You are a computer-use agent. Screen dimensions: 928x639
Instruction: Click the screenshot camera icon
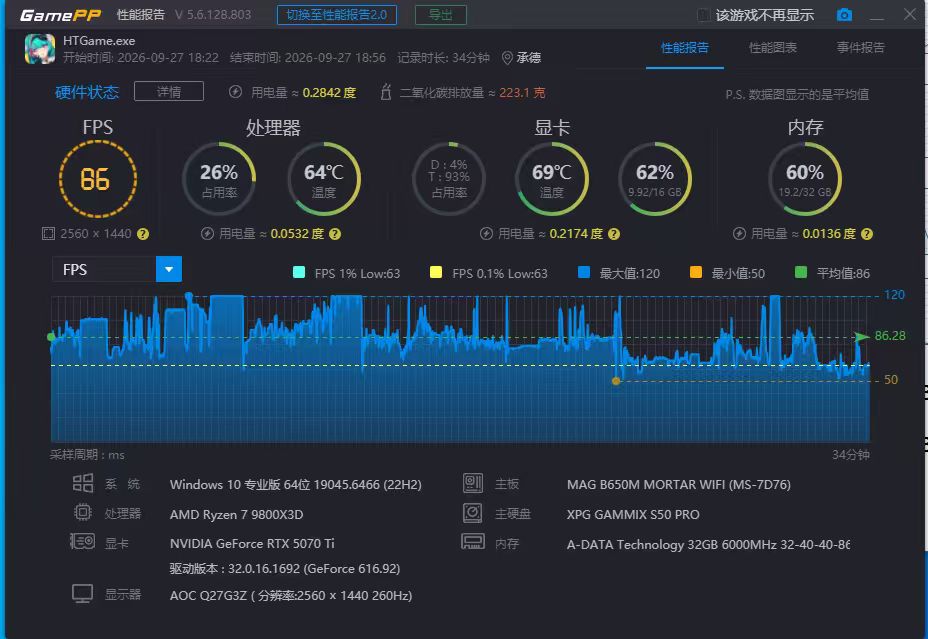coord(845,15)
